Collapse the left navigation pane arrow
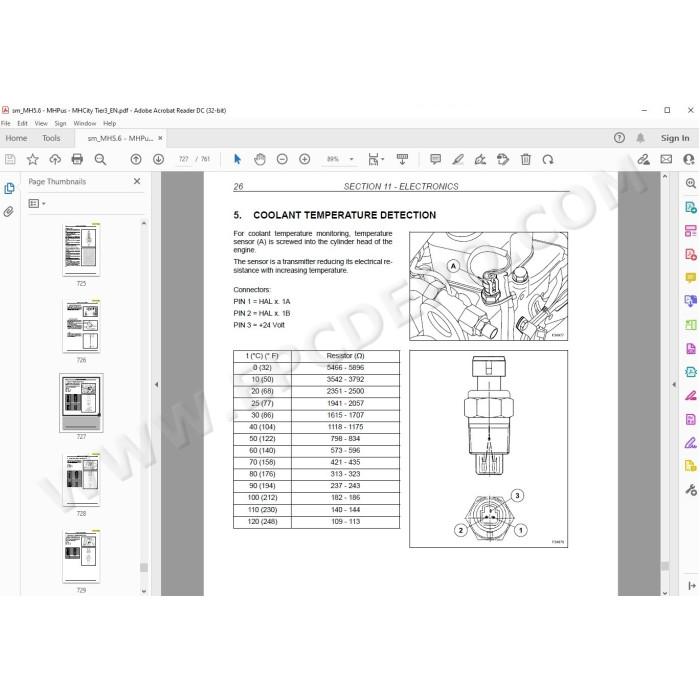700x700 pixels. tap(156, 384)
